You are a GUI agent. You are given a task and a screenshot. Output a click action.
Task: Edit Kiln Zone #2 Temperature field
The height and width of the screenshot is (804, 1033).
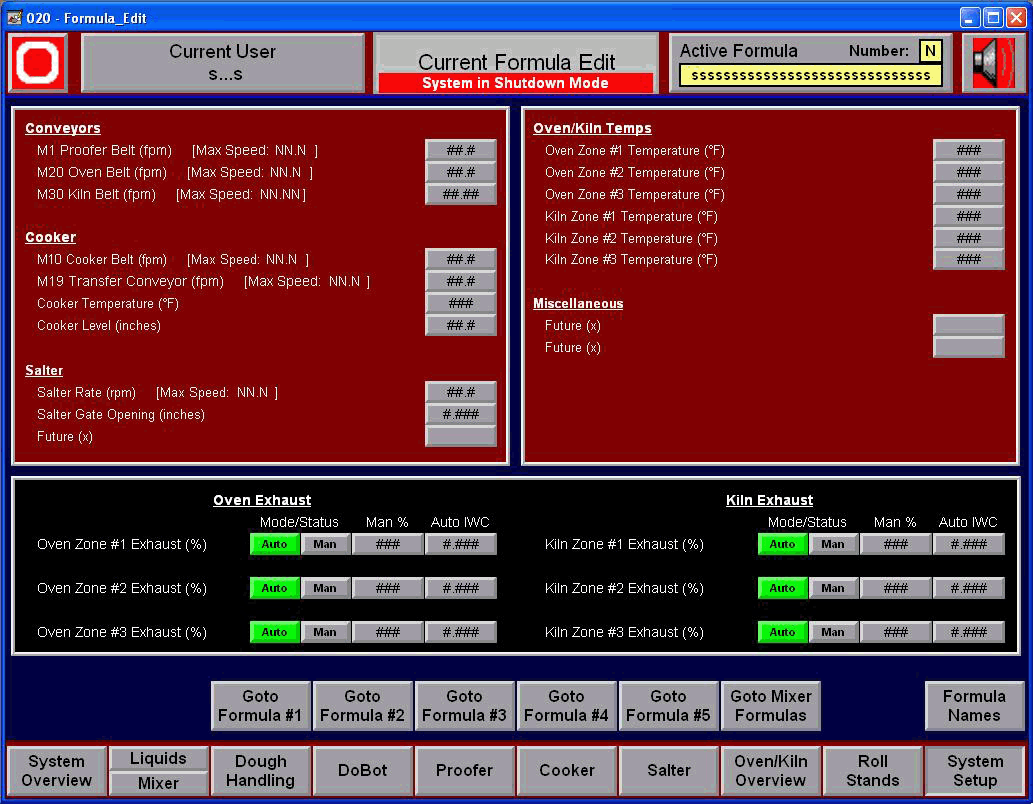(x=968, y=238)
